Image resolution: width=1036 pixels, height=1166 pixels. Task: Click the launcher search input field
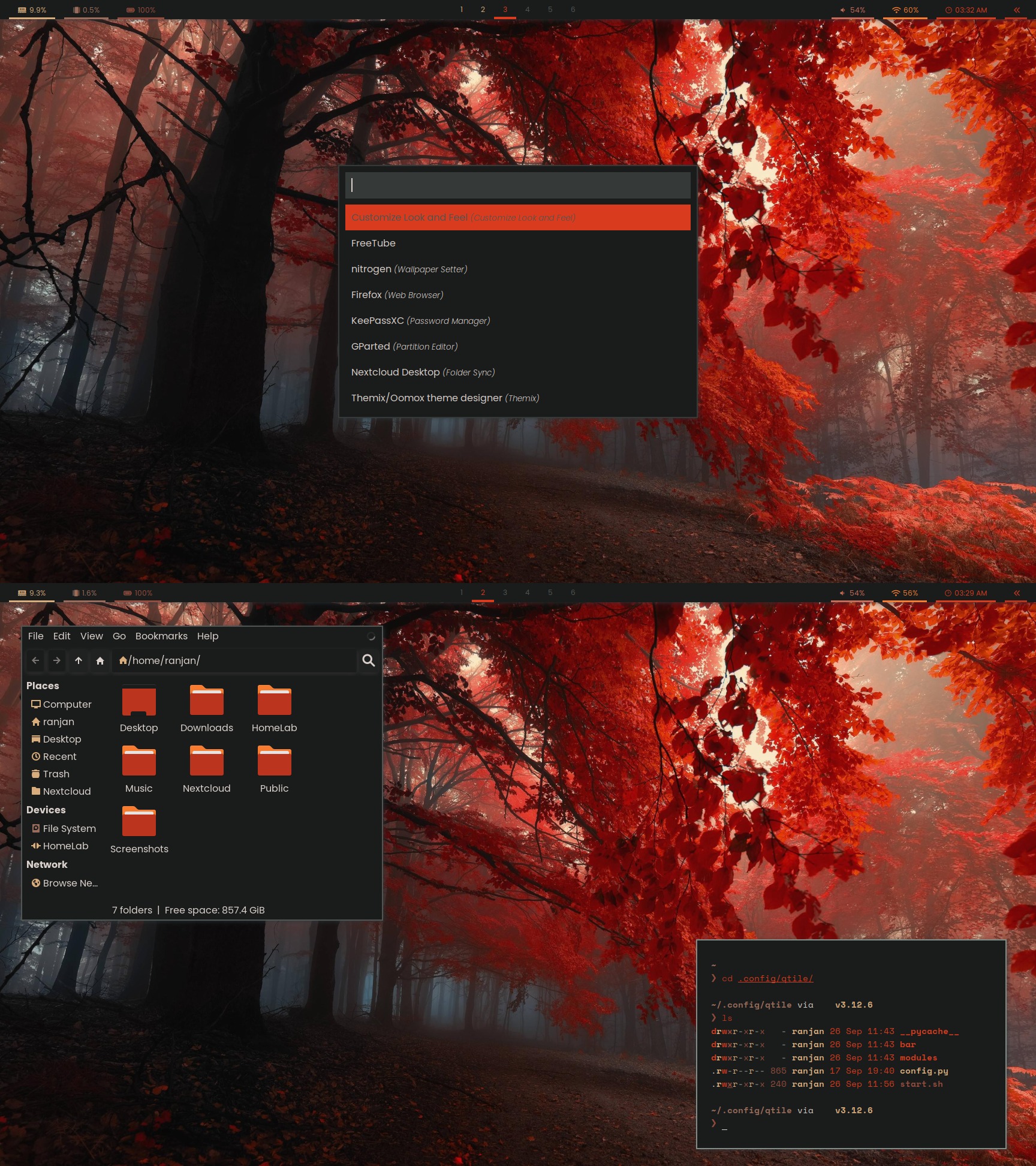[x=517, y=185]
